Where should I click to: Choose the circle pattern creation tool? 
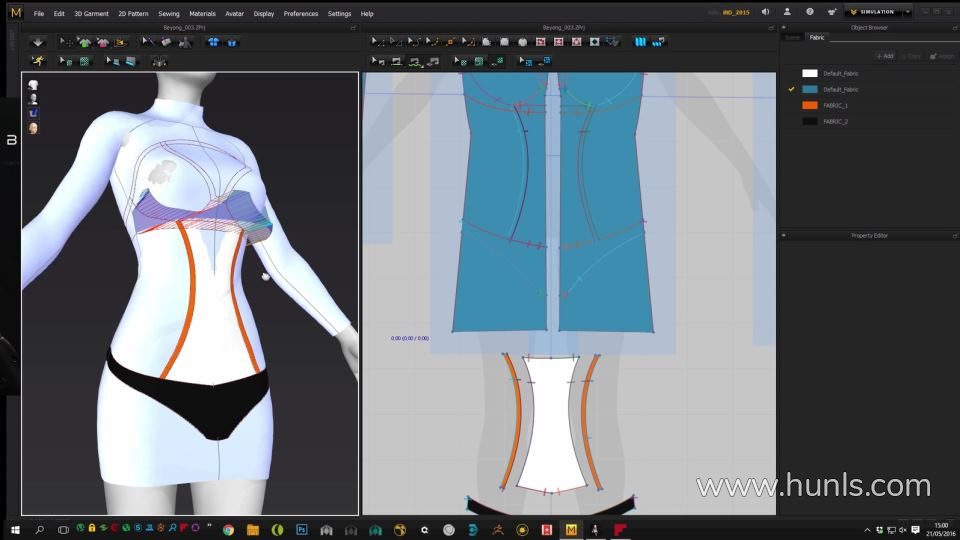pyautogui.click(x=522, y=42)
